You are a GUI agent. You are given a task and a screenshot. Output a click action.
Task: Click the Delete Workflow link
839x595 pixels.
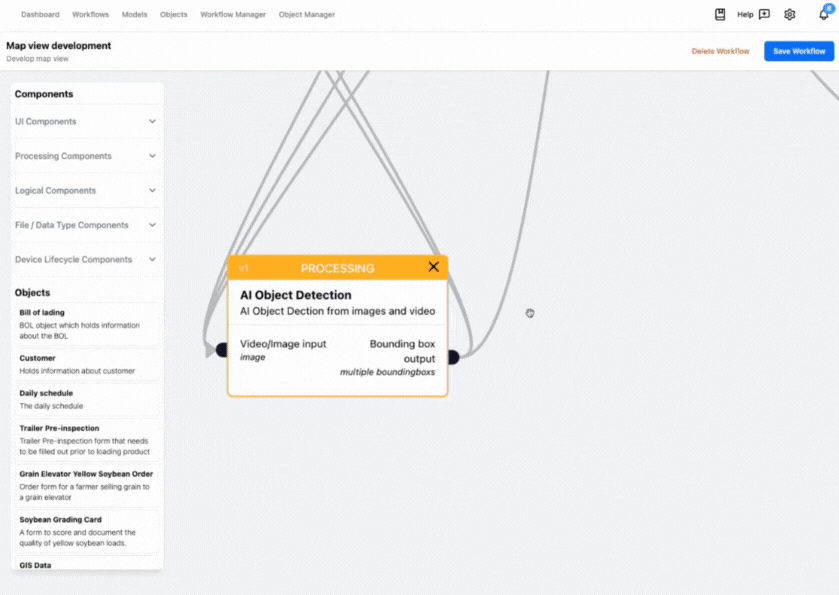pyautogui.click(x=720, y=51)
